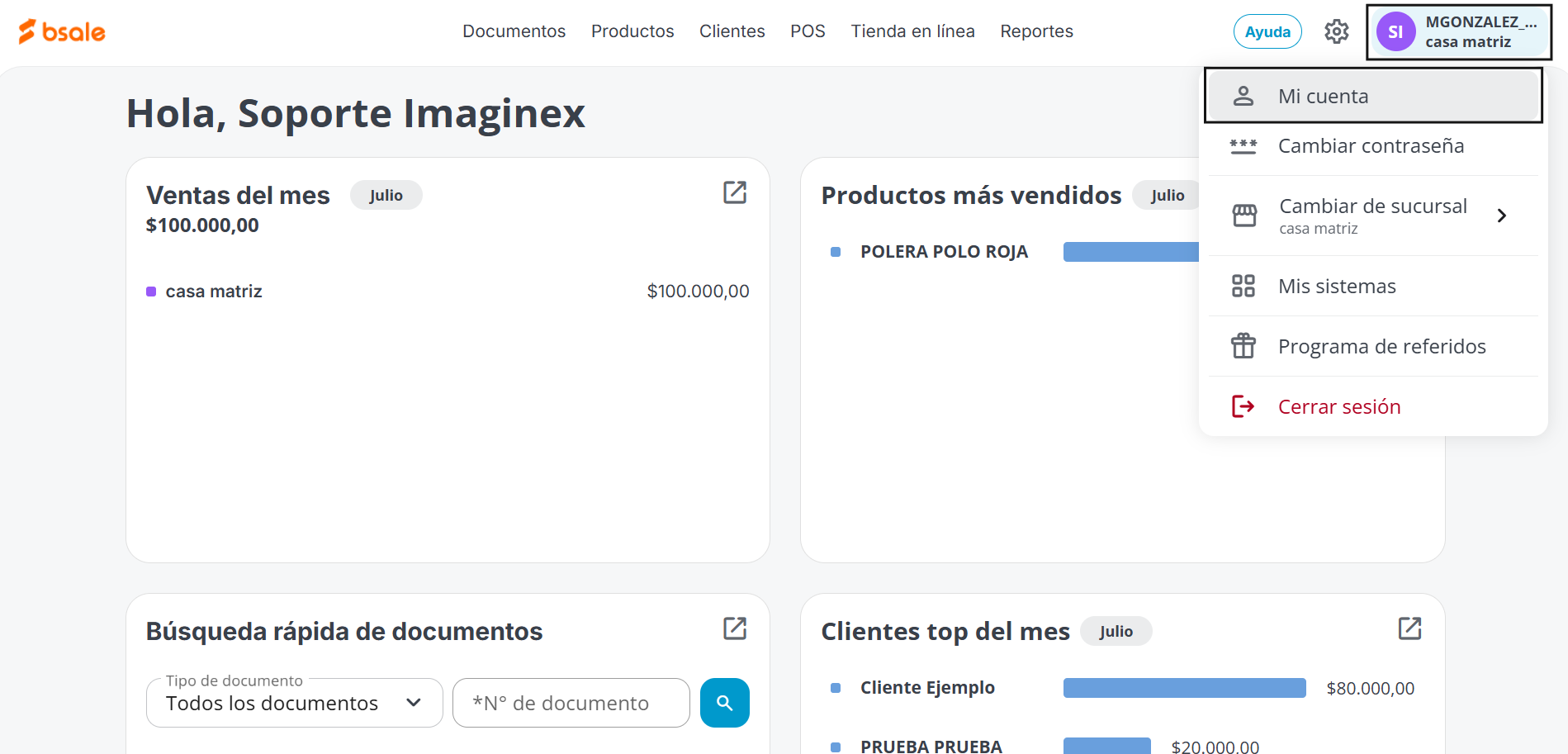Expand the Cambiar de sucursal chevron
This screenshot has width=1568, height=754.
(x=1502, y=216)
